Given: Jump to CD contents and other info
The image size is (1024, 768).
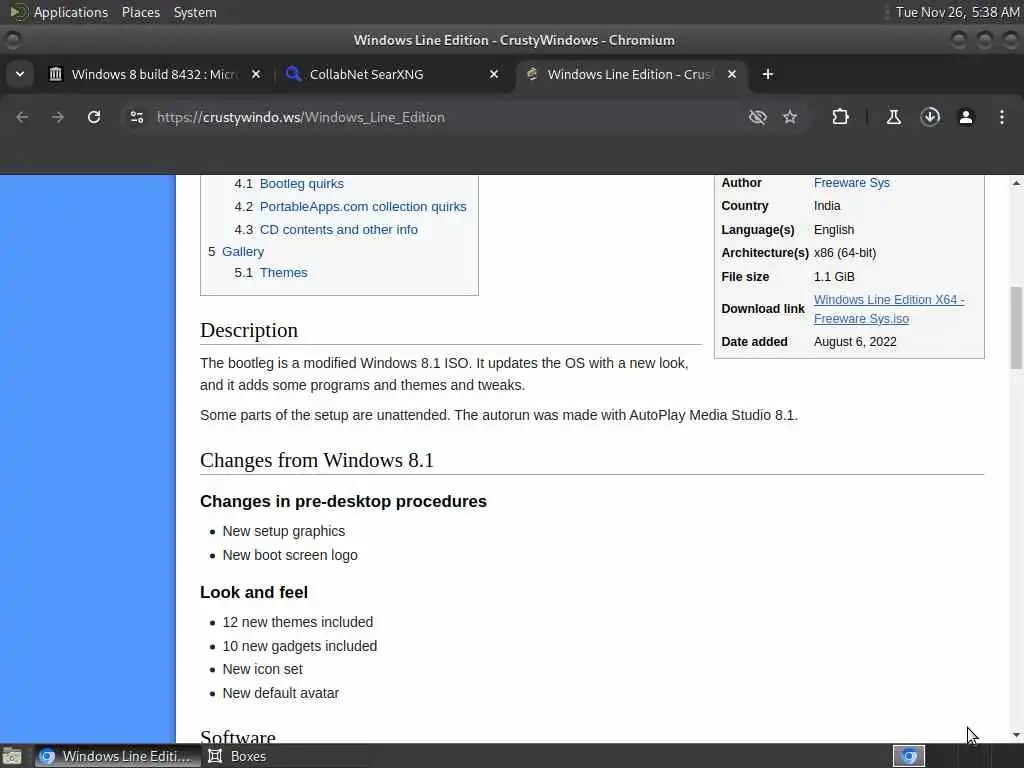Looking at the screenshot, I should click(339, 229).
